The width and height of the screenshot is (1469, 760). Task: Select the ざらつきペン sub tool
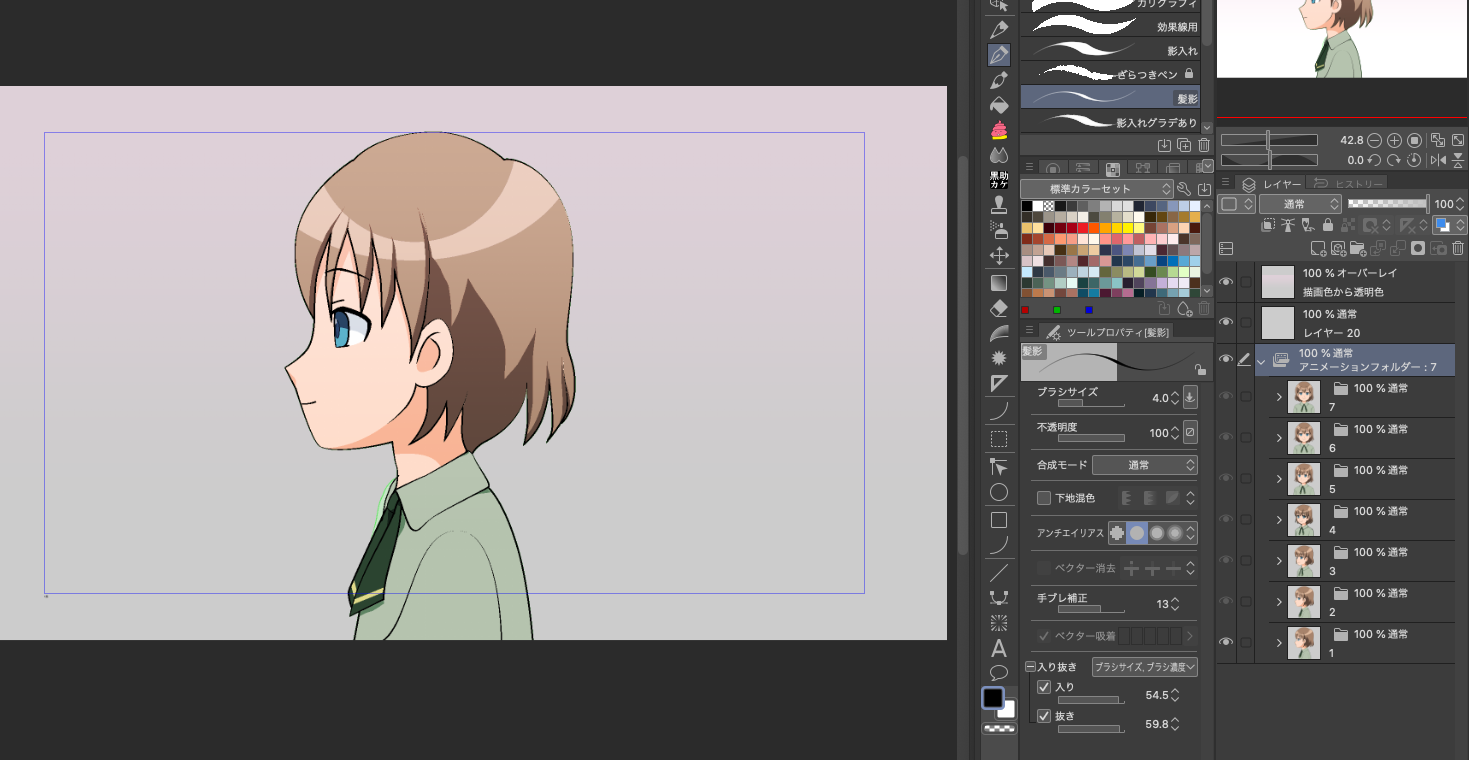tap(1110, 72)
